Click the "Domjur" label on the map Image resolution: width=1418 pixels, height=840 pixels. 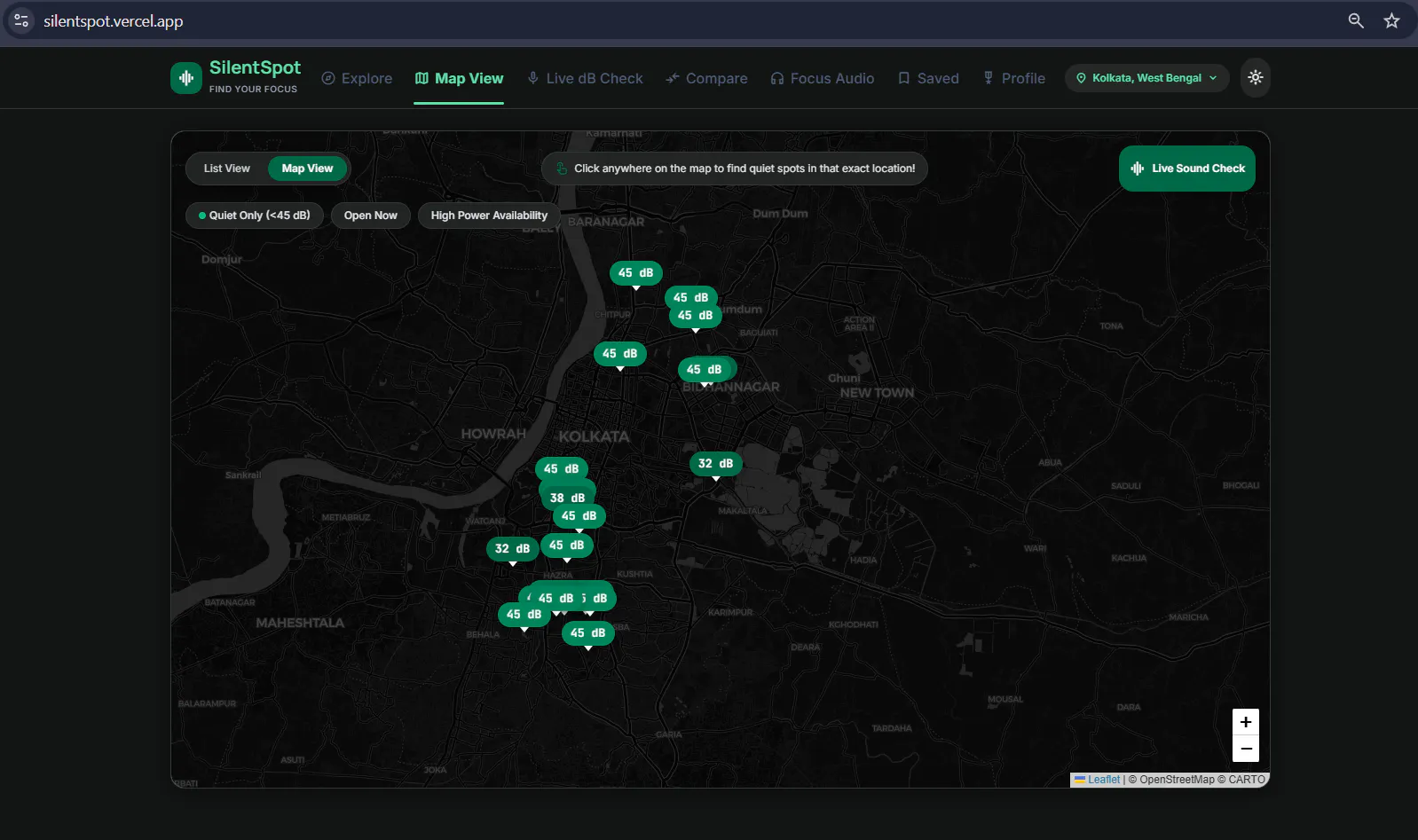pyautogui.click(x=222, y=259)
